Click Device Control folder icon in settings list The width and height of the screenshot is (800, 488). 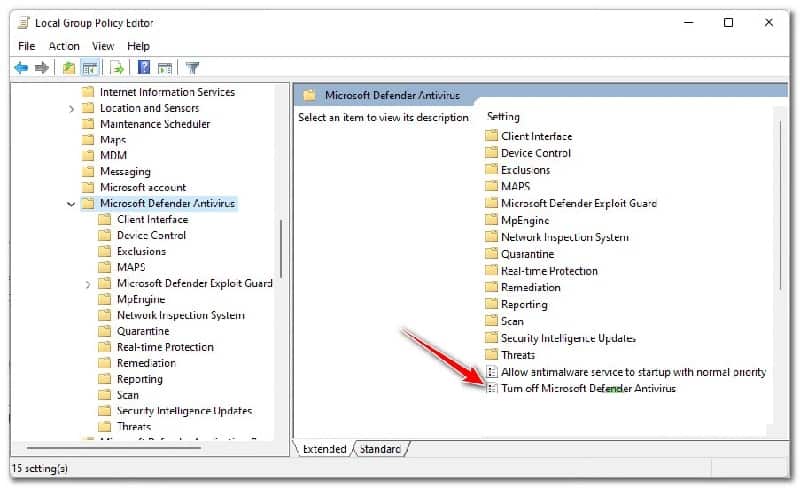[x=491, y=153]
